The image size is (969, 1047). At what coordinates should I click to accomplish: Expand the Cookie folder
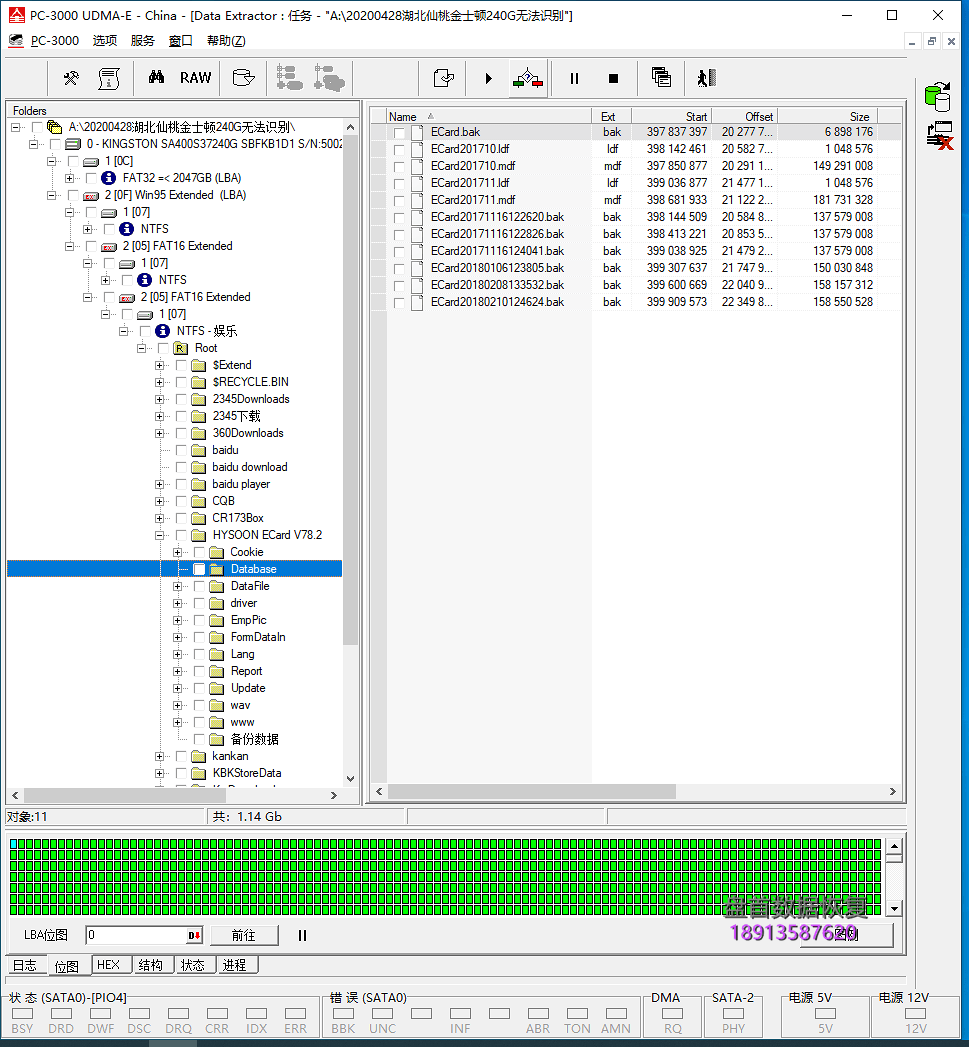[177, 552]
